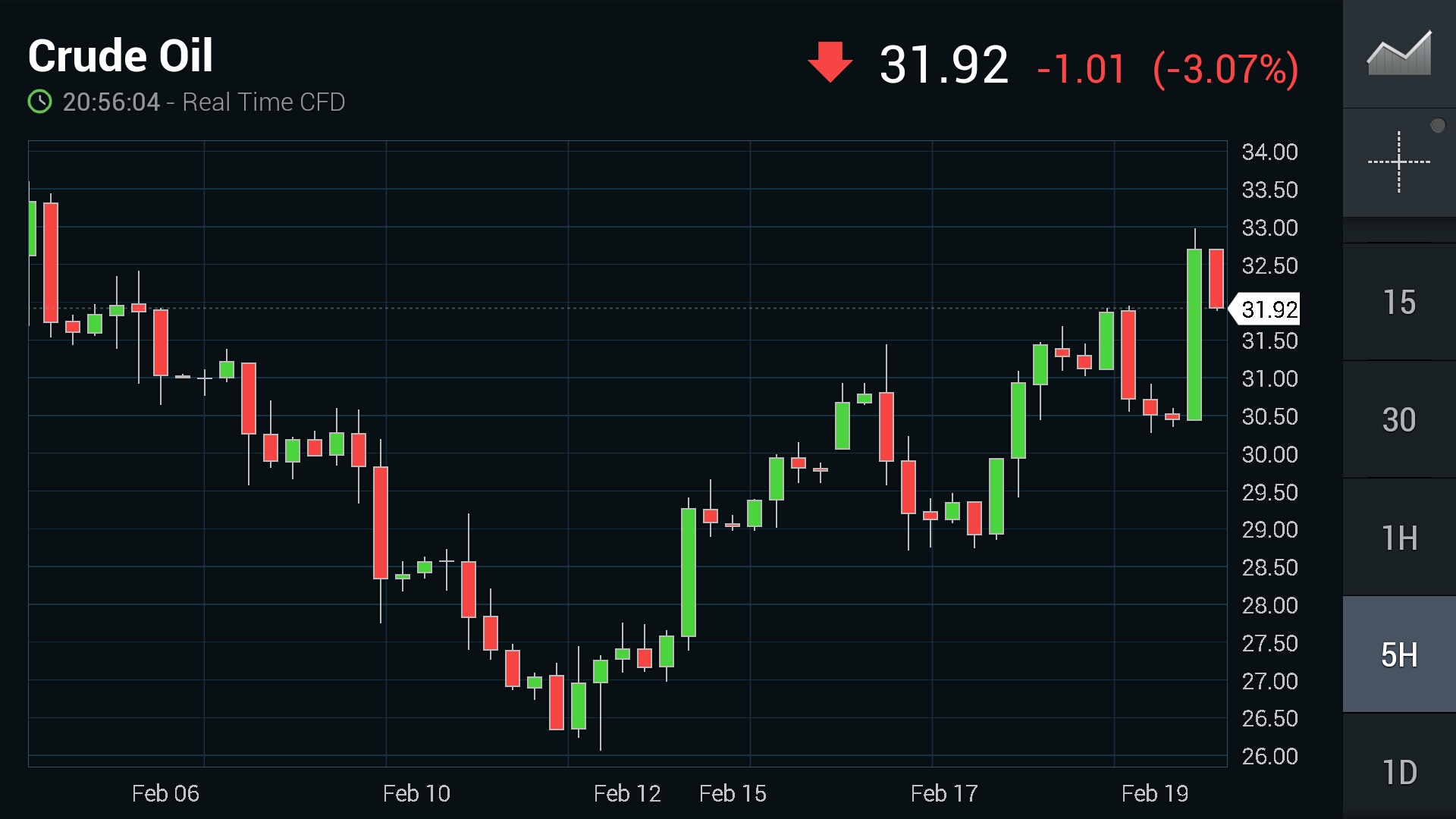Click the tall green candle near Feb 19
1456x819 pixels.
point(1194,334)
